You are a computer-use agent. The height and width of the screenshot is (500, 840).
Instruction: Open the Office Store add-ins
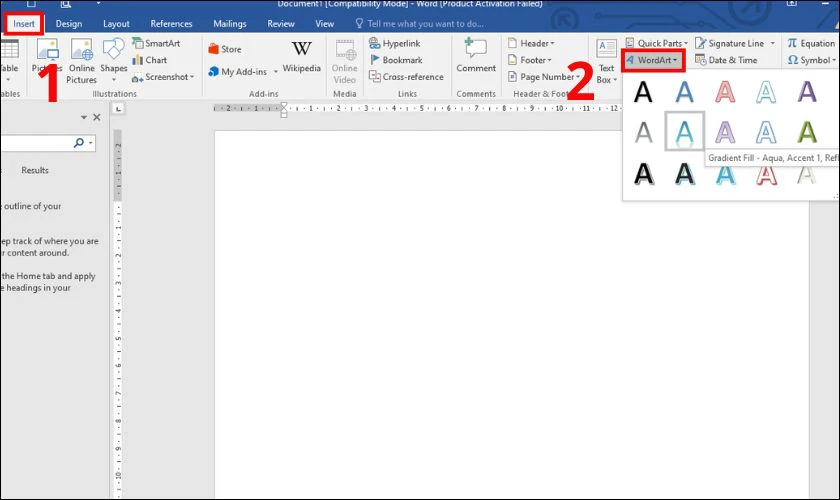point(224,49)
